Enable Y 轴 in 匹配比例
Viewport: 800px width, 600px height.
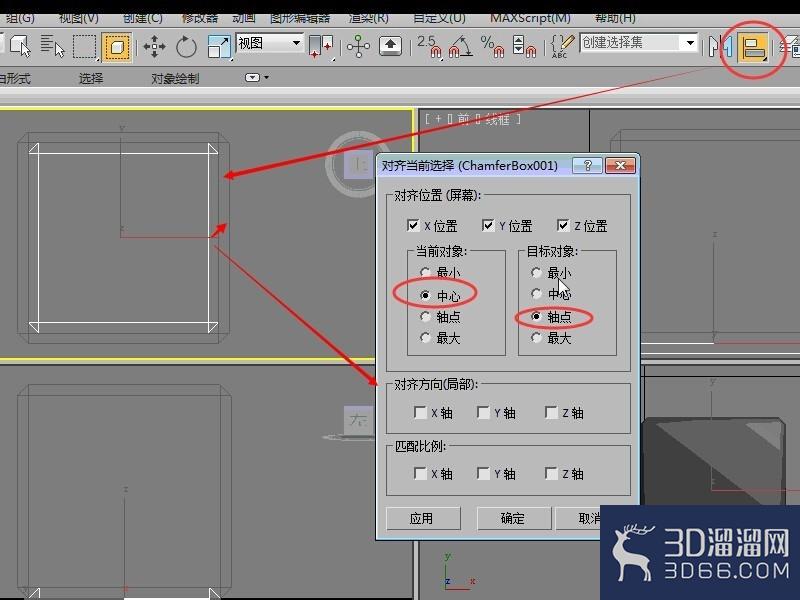pos(483,473)
